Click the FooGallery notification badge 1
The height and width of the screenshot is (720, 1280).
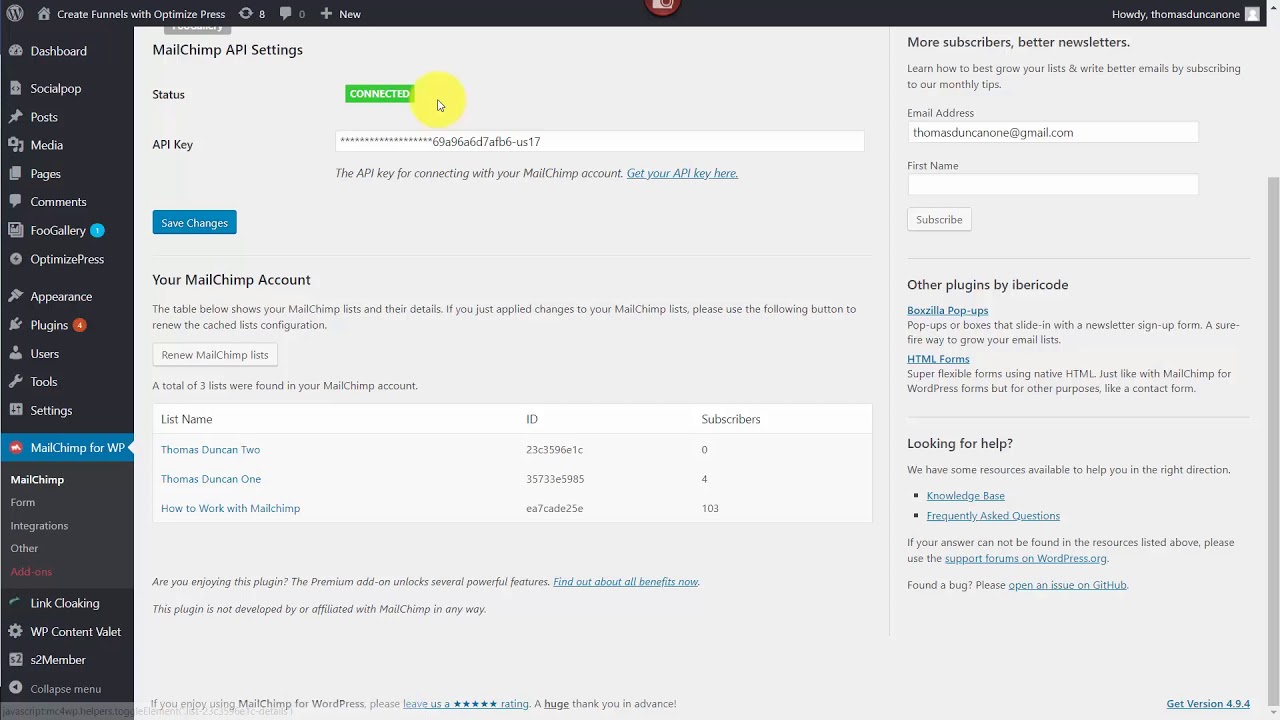(x=97, y=230)
